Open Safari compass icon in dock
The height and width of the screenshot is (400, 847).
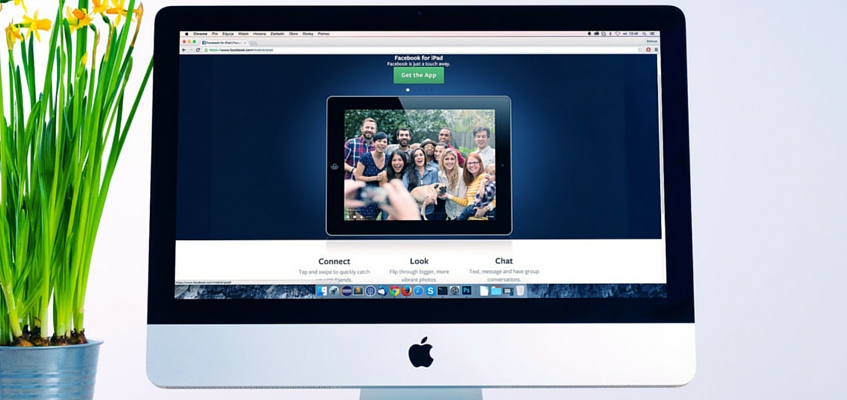click(x=419, y=291)
